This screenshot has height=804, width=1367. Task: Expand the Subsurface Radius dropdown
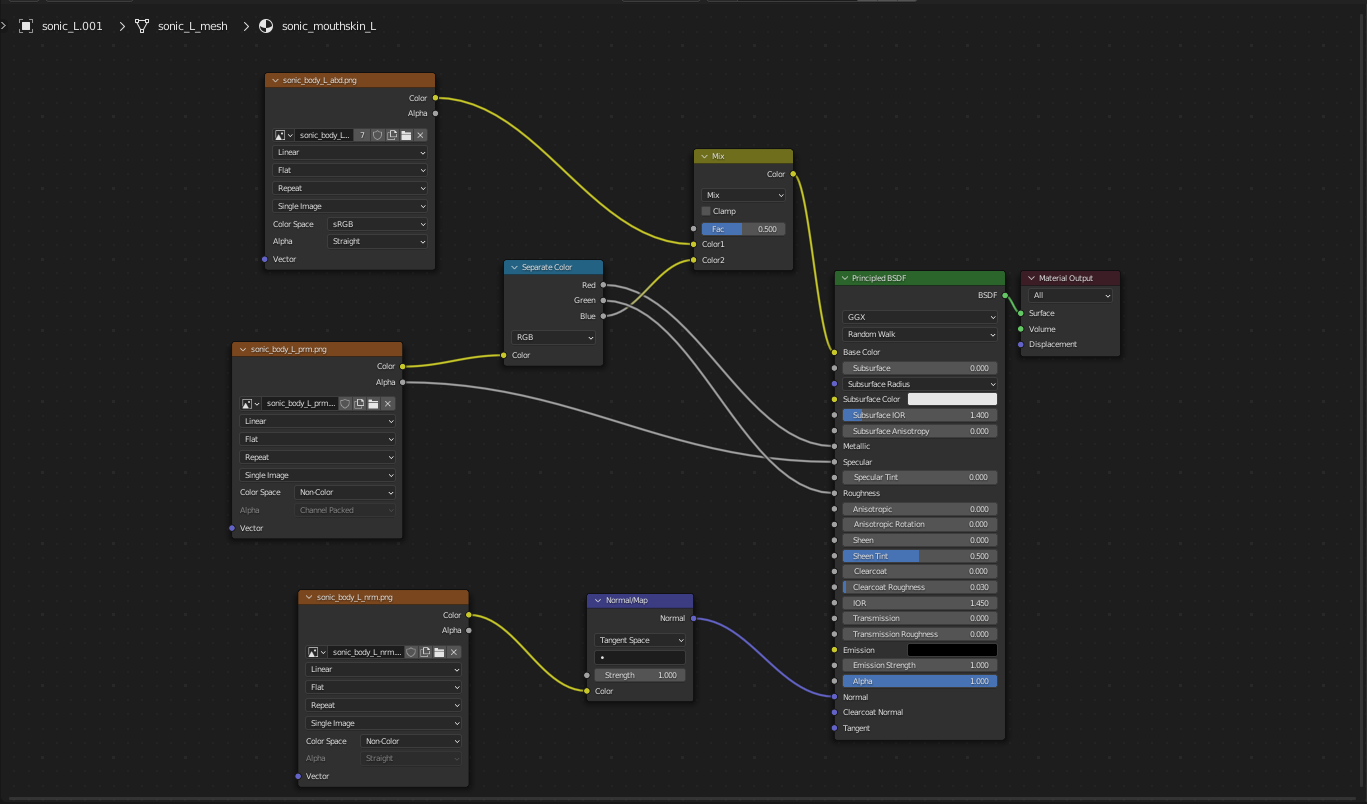(920, 384)
